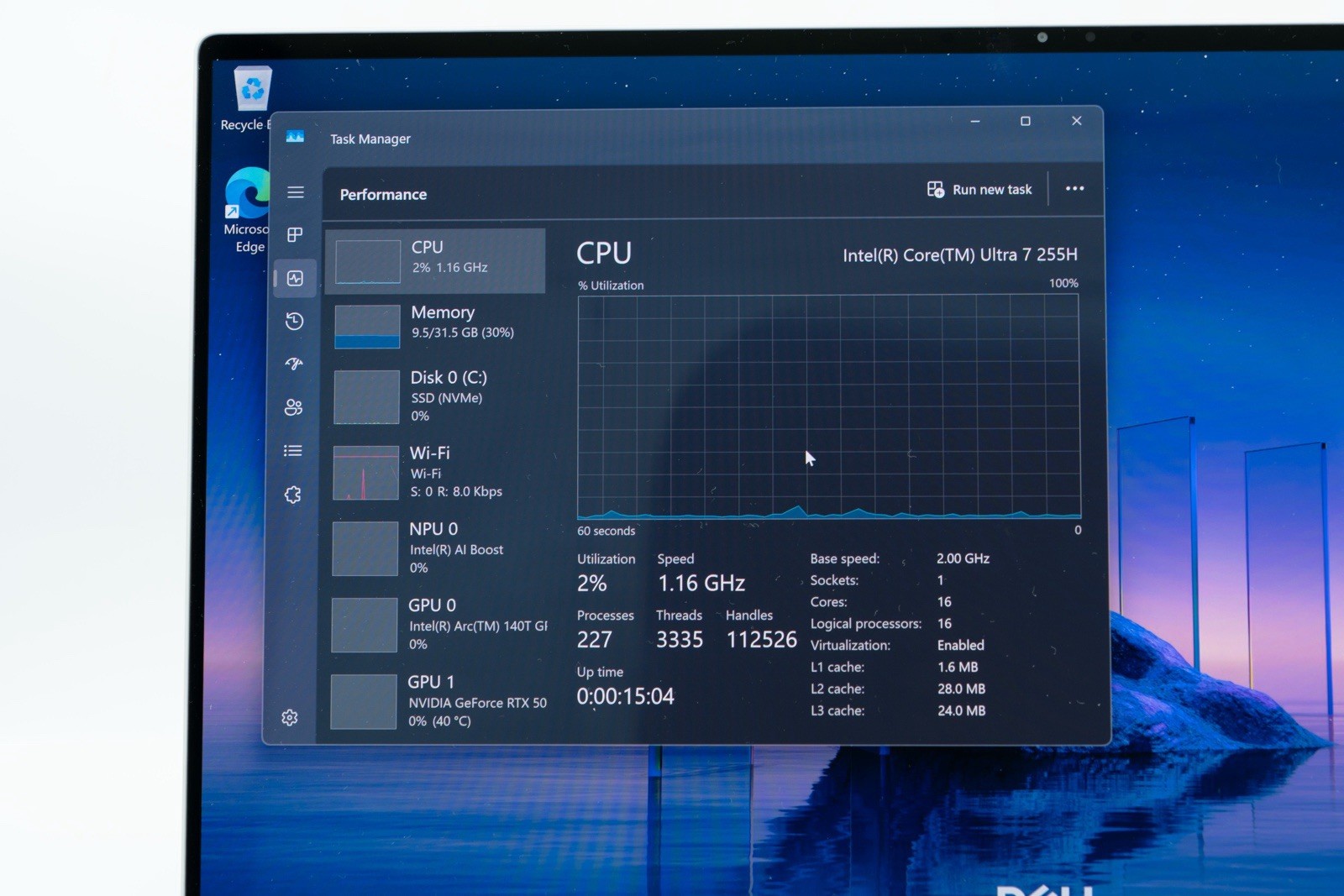Viewport: 1344px width, 896px height.
Task: Select GPU 1 NVIDIA GeForce entry
Action: pyautogui.click(x=435, y=700)
